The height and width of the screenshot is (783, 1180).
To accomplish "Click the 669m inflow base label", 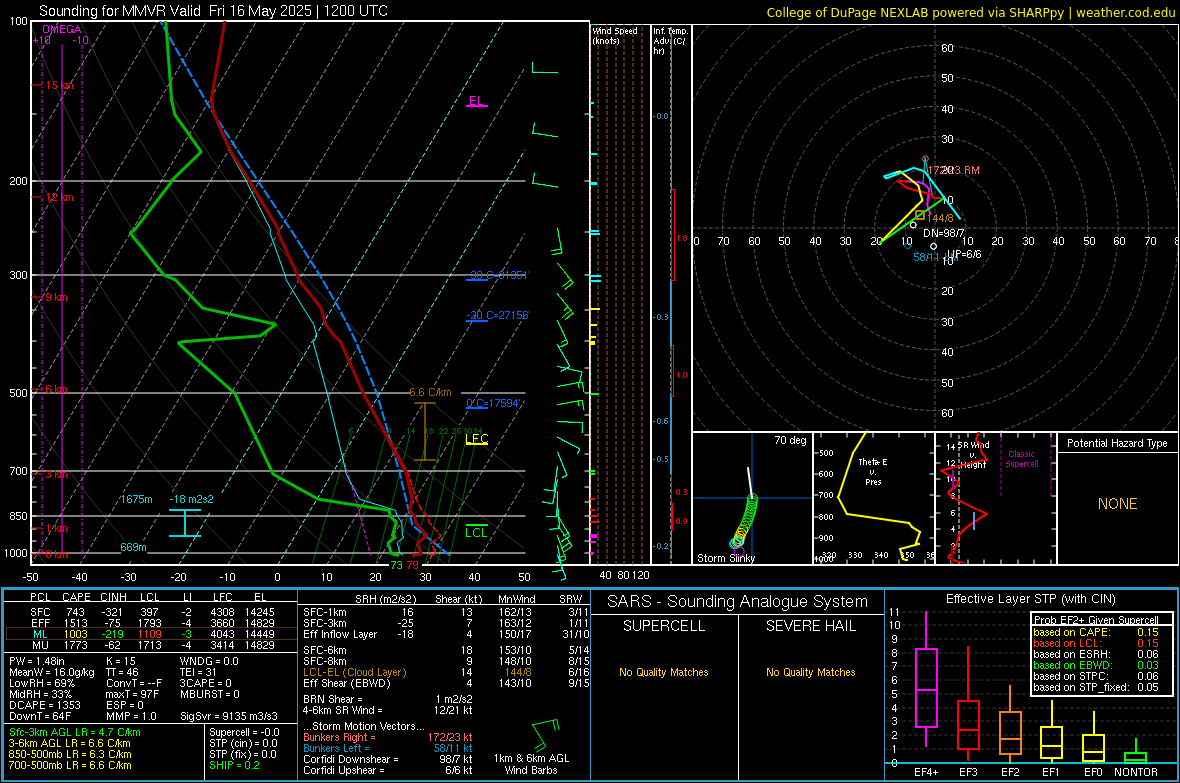I will 133,547.
